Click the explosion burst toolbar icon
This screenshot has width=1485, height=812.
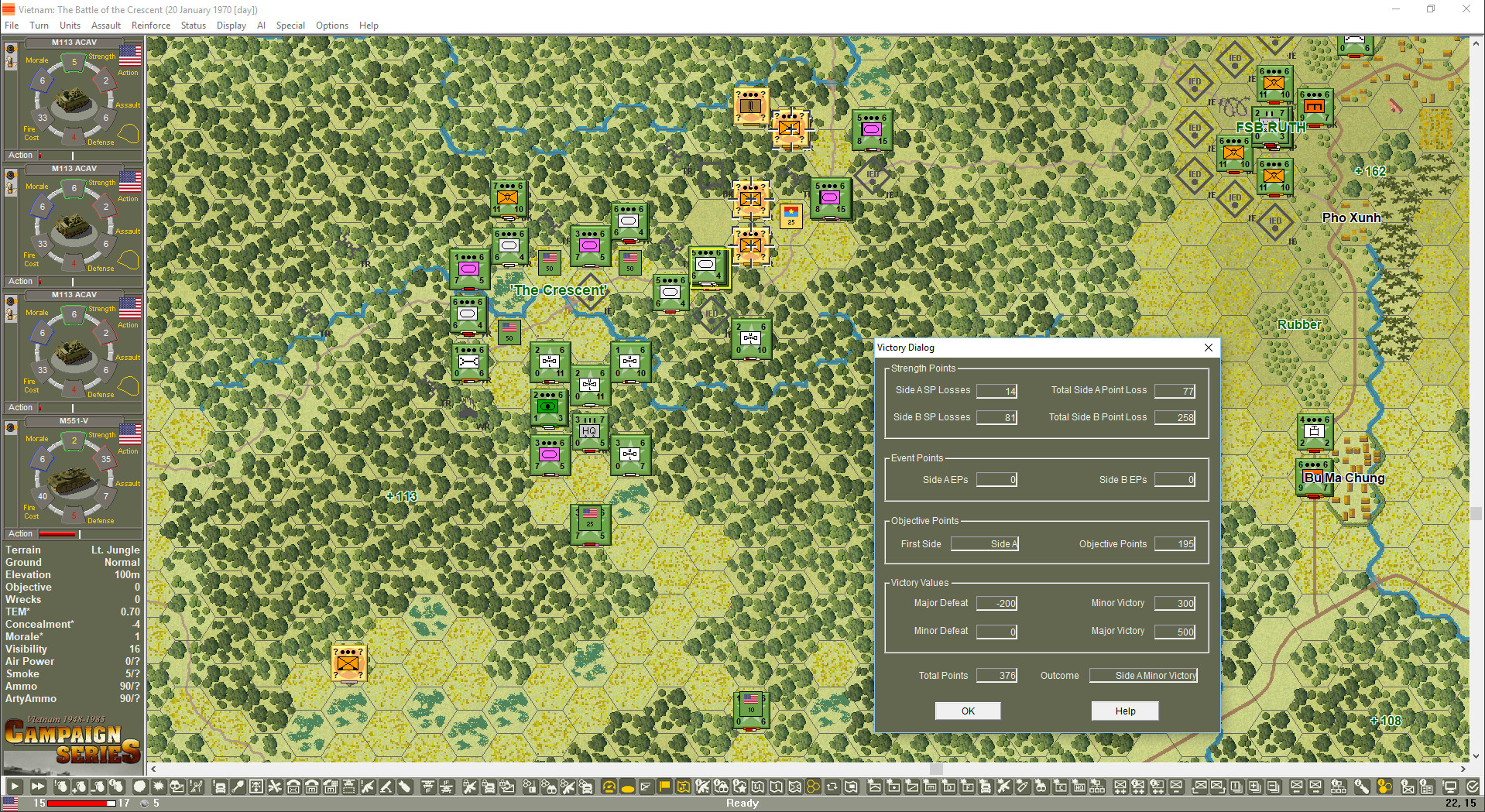coord(158,786)
